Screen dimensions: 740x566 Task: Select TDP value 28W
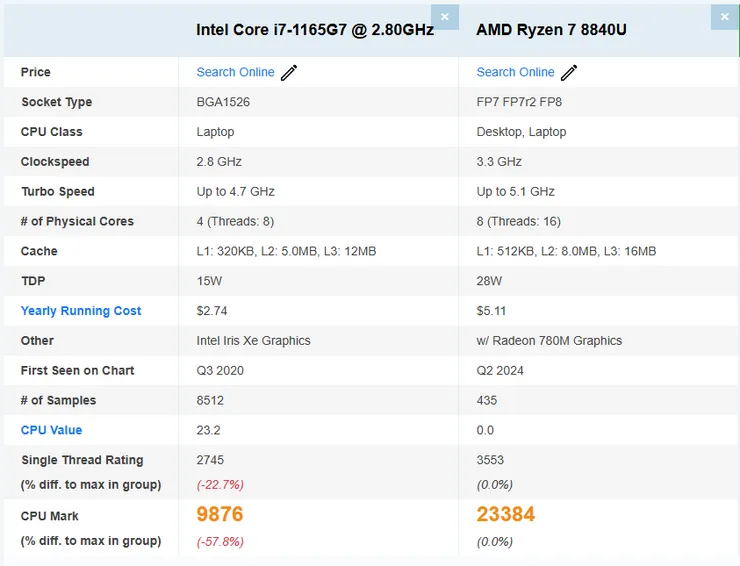coord(489,281)
